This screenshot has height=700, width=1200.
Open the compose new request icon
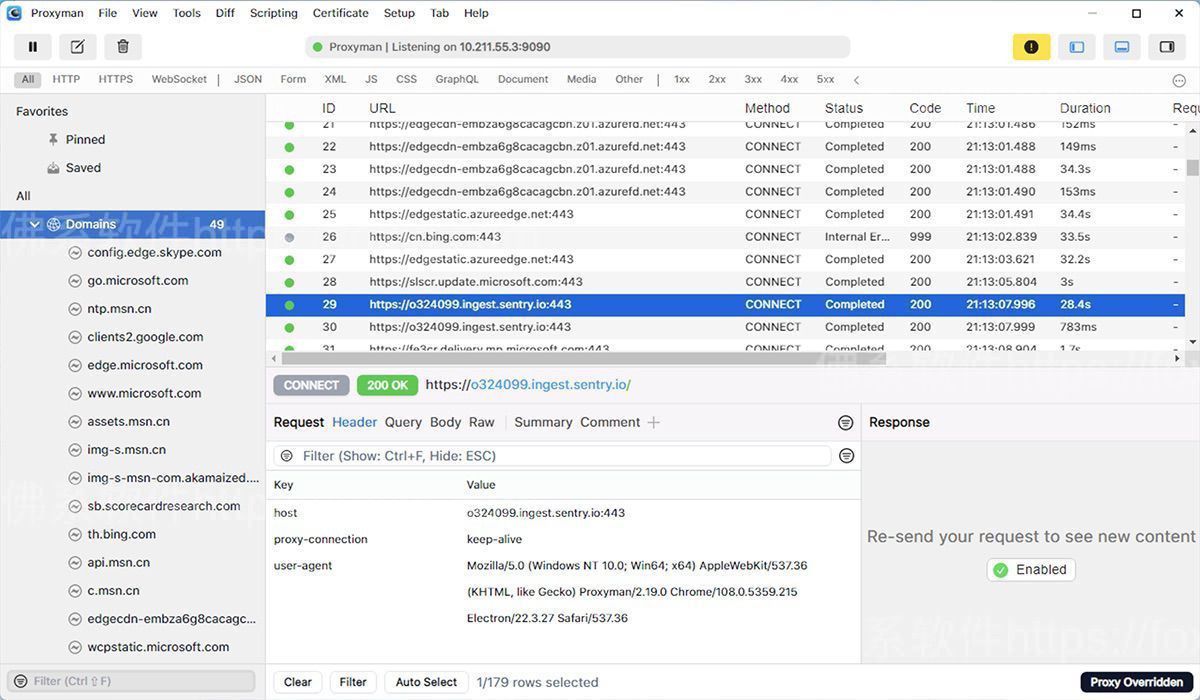pos(79,46)
